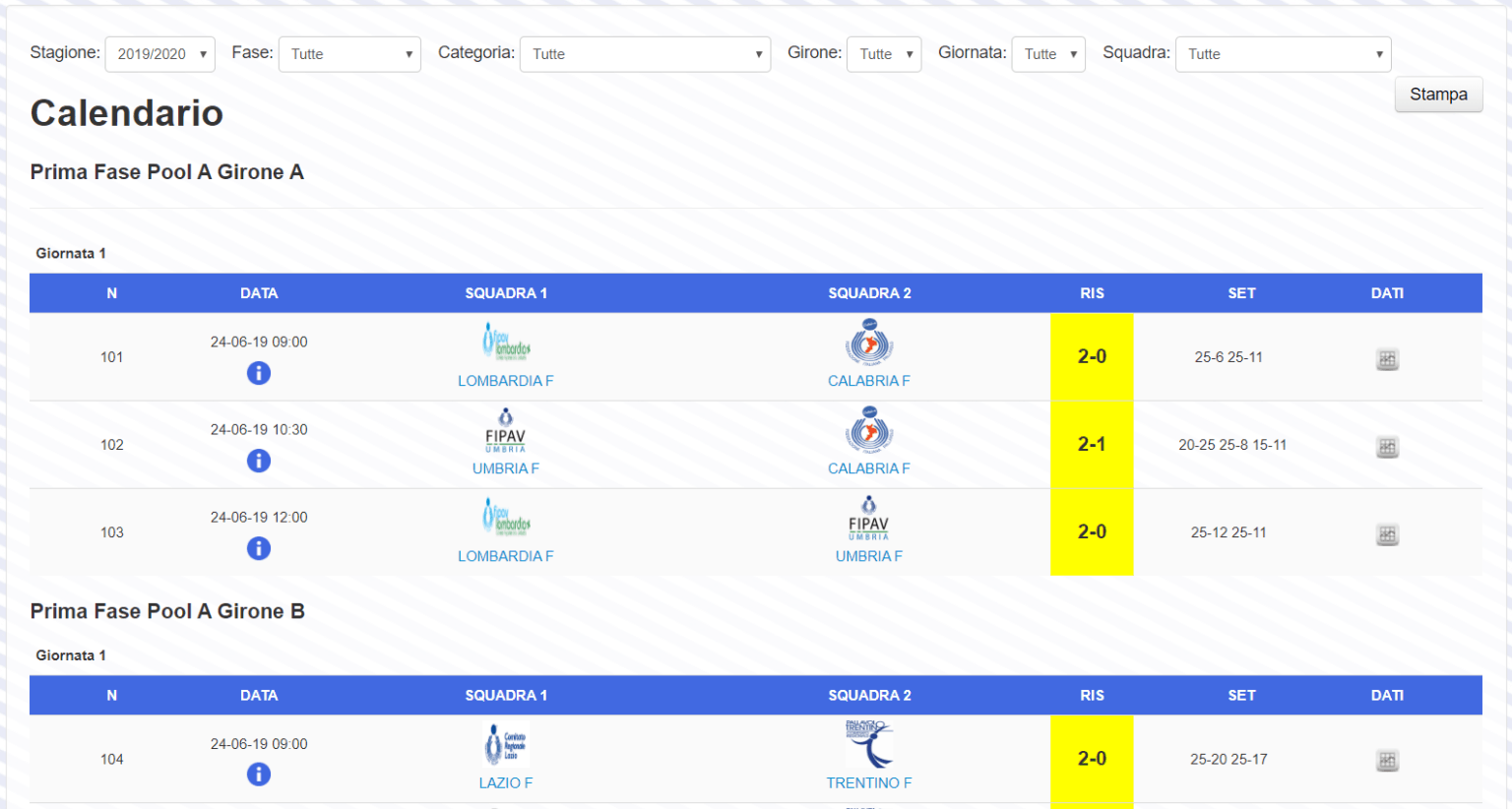Viewport: 1512px width, 809px height.
Task: Click Calabria logo in match 101
Action: click(x=869, y=342)
